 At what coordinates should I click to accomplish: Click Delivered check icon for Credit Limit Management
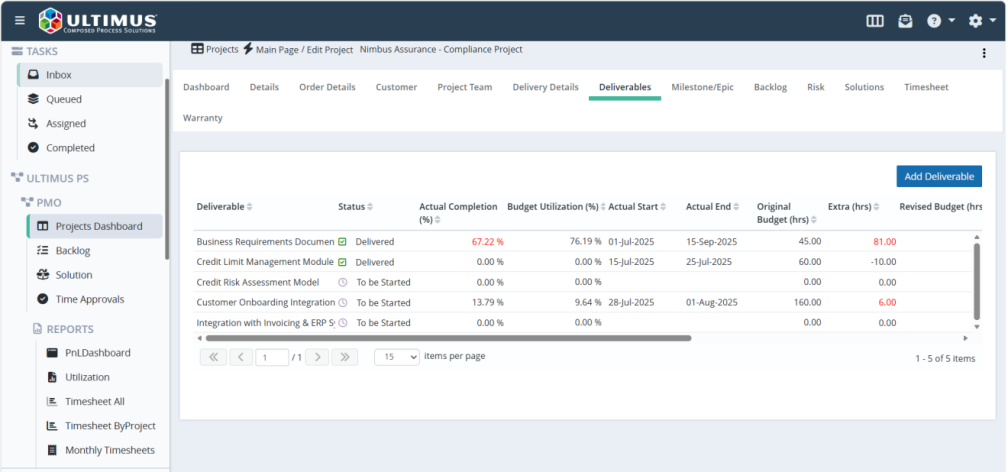[x=343, y=262]
